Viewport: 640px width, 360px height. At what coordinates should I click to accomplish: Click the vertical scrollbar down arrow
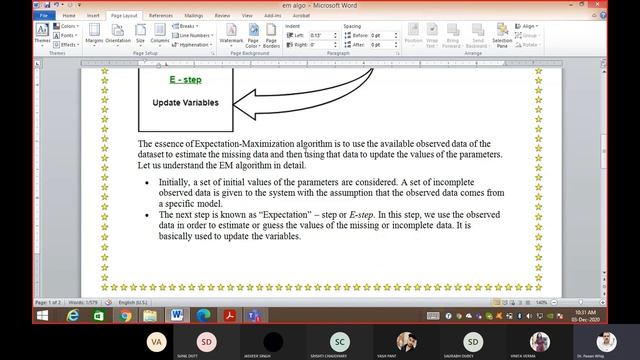click(x=604, y=273)
